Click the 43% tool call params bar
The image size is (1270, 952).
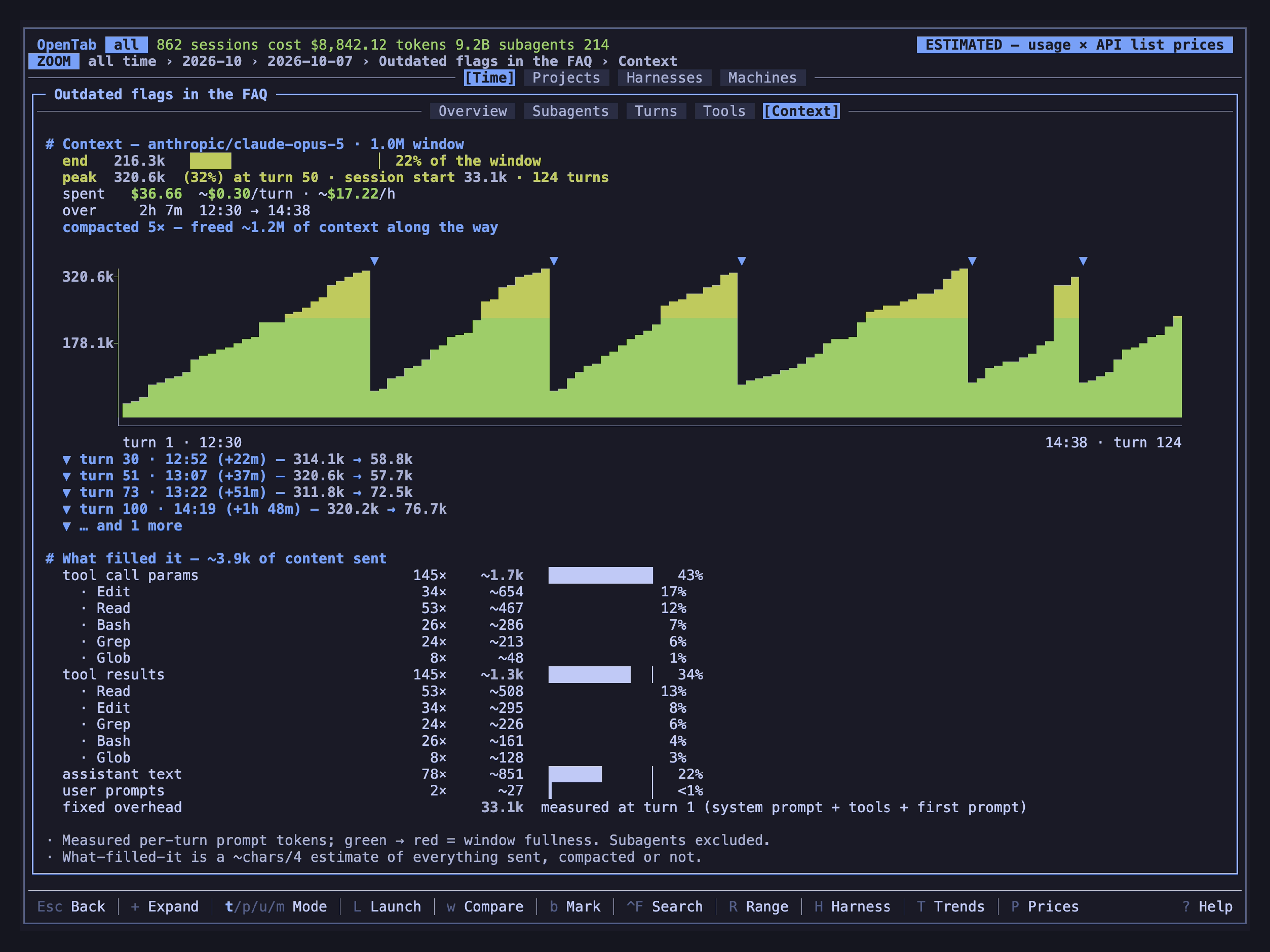click(x=601, y=576)
